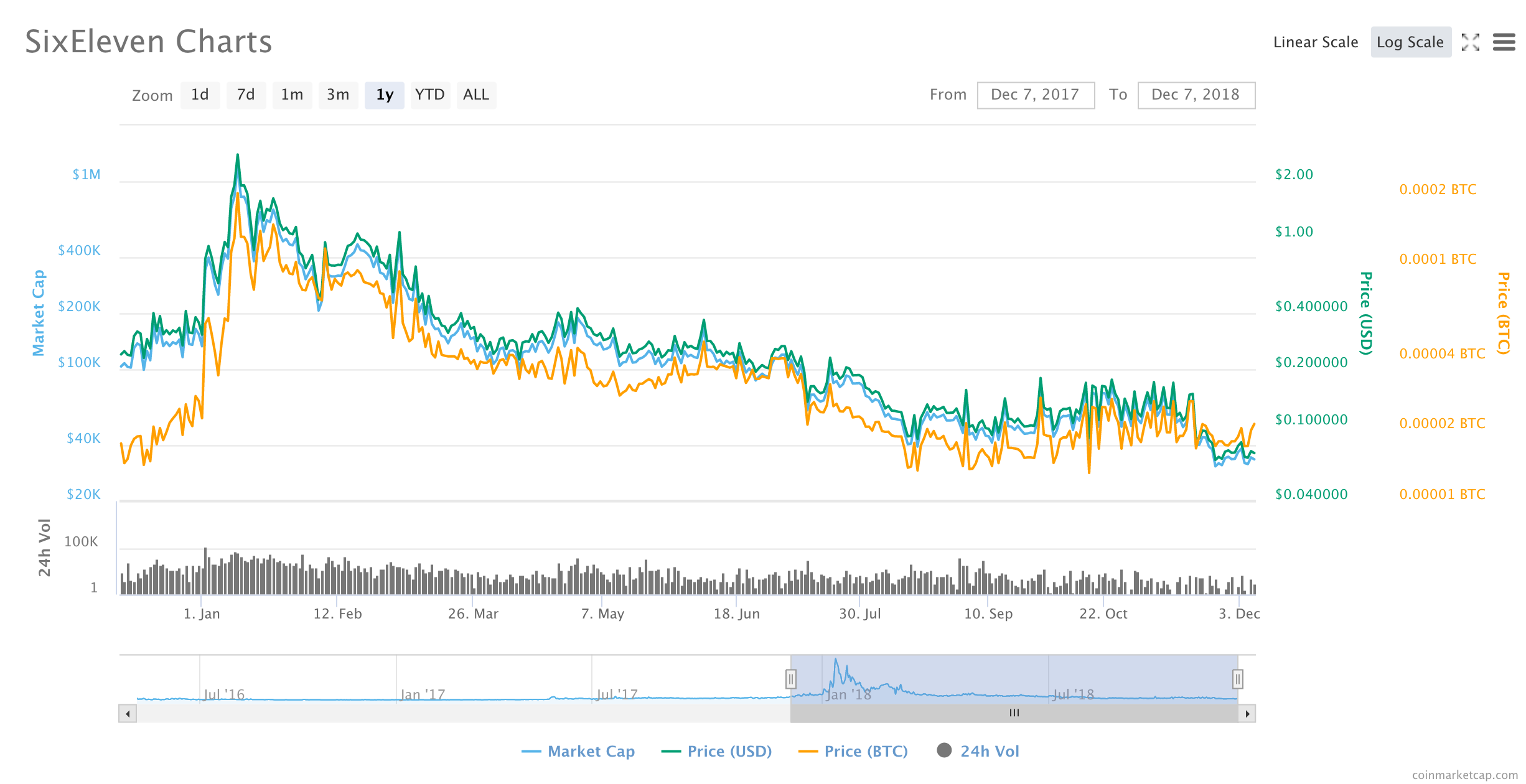This screenshot has height=784, width=1526.
Task: Click the navigator right scroll arrow
Action: tap(1247, 714)
